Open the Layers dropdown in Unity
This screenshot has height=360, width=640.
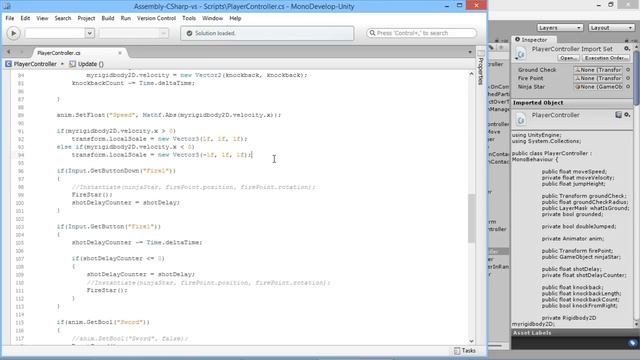(560, 28)
